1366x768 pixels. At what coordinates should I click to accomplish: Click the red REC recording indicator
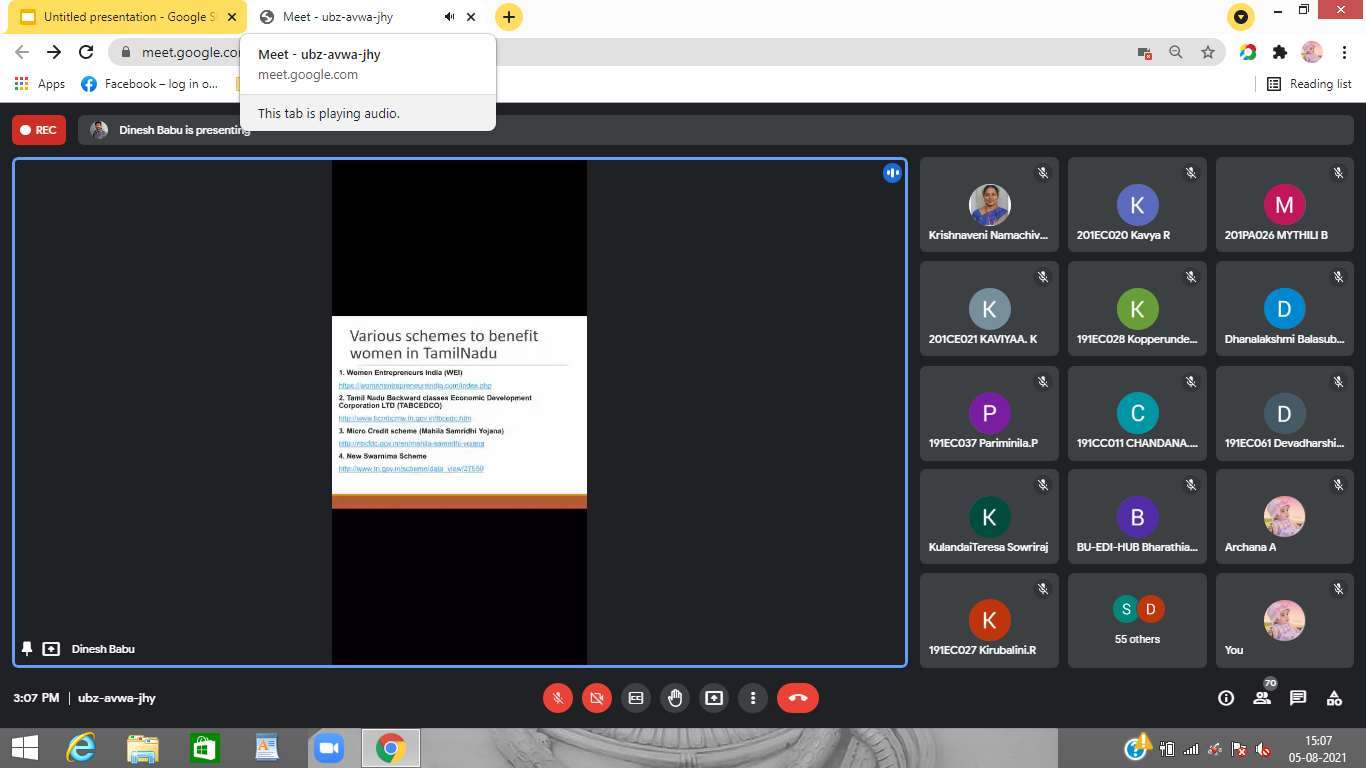click(39, 130)
